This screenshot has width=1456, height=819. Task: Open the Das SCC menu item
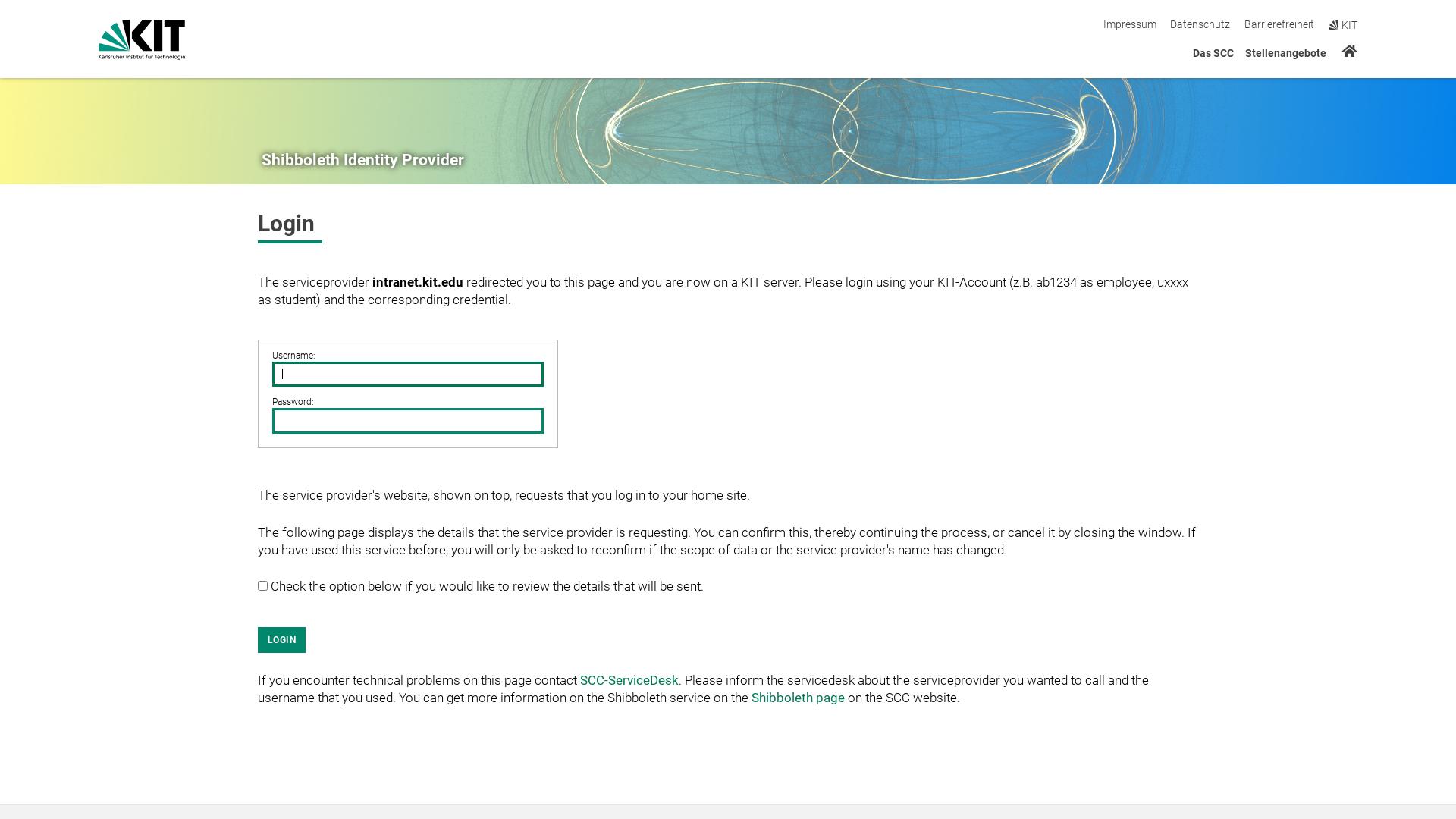click(1213, 53)
